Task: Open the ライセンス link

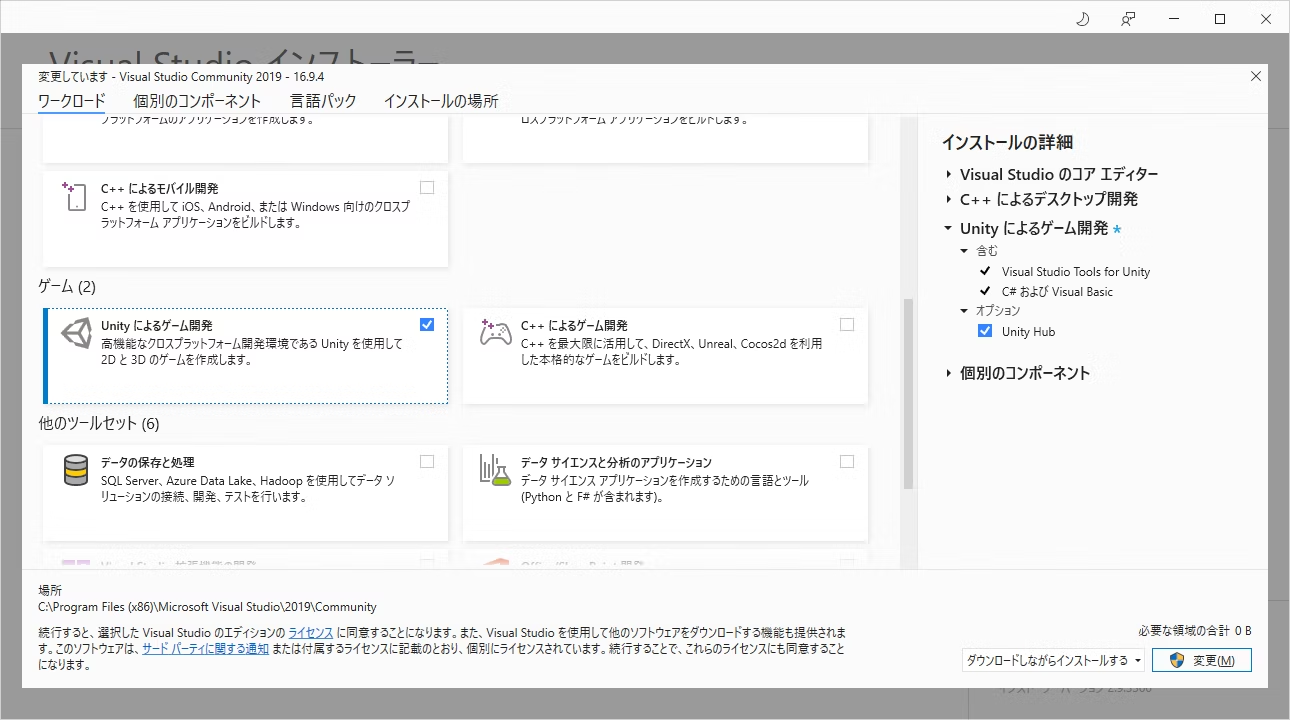Action: tap(311, 633)
